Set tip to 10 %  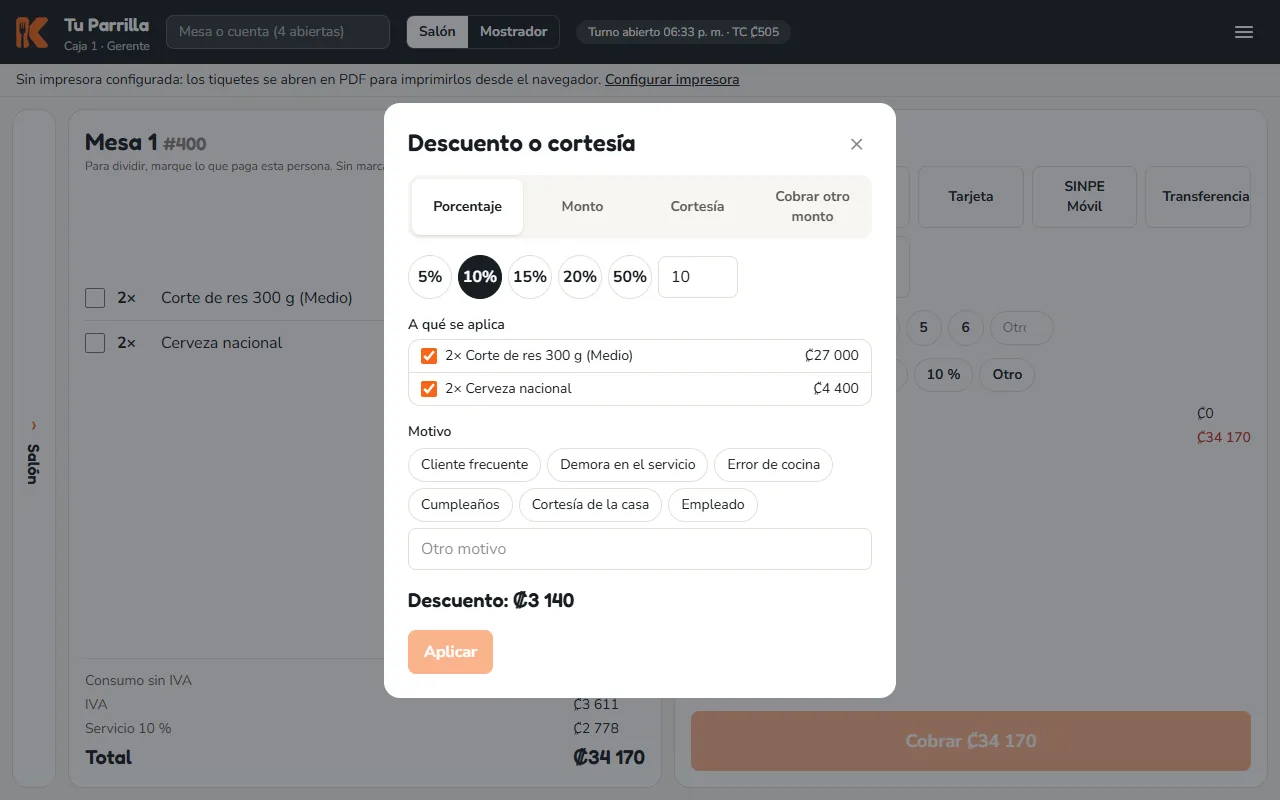click(x=943, y=375)
